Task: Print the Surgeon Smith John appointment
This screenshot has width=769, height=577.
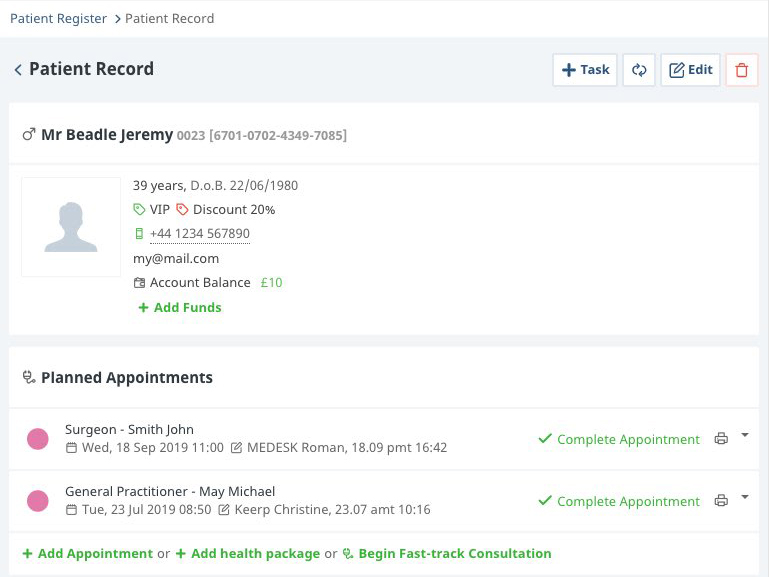Action: (721, 439)
